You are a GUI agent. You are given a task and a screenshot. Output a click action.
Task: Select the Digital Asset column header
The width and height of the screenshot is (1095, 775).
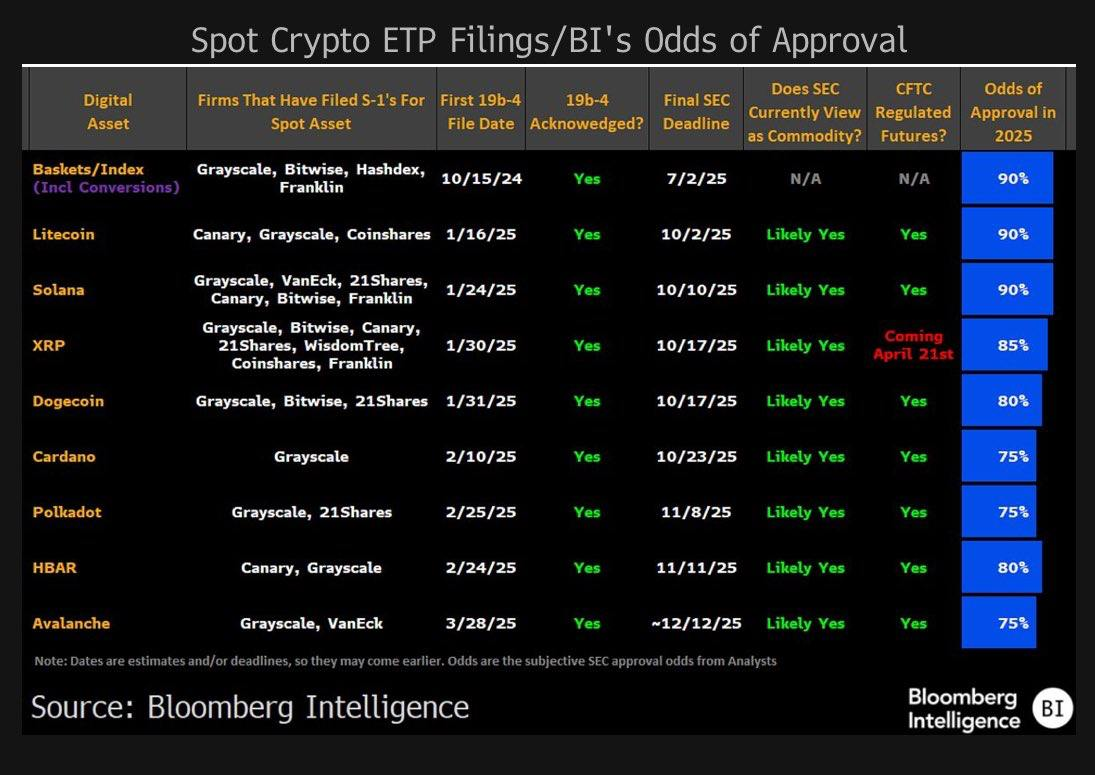(x=108, y=111)
